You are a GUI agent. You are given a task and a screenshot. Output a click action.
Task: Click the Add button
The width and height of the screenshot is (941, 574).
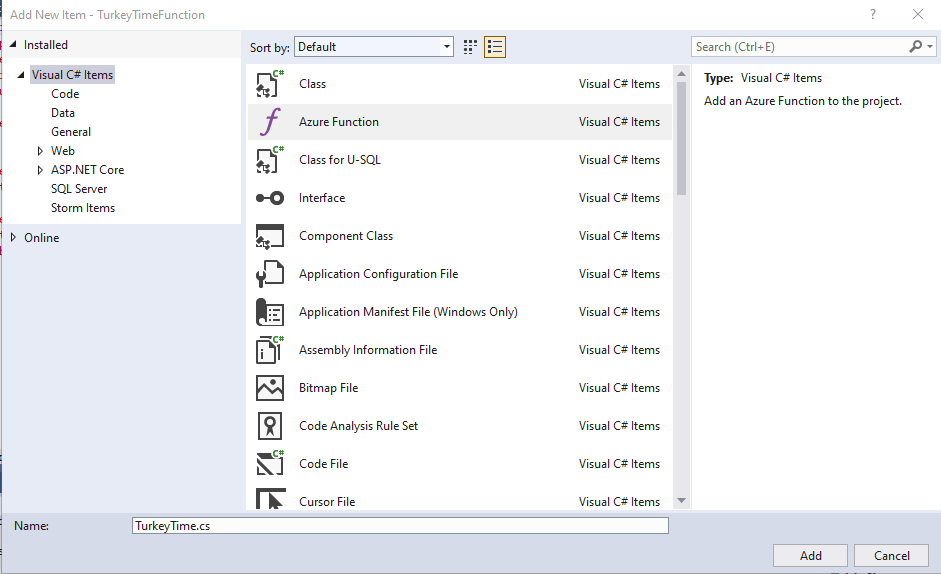click(x=810, y=555)
